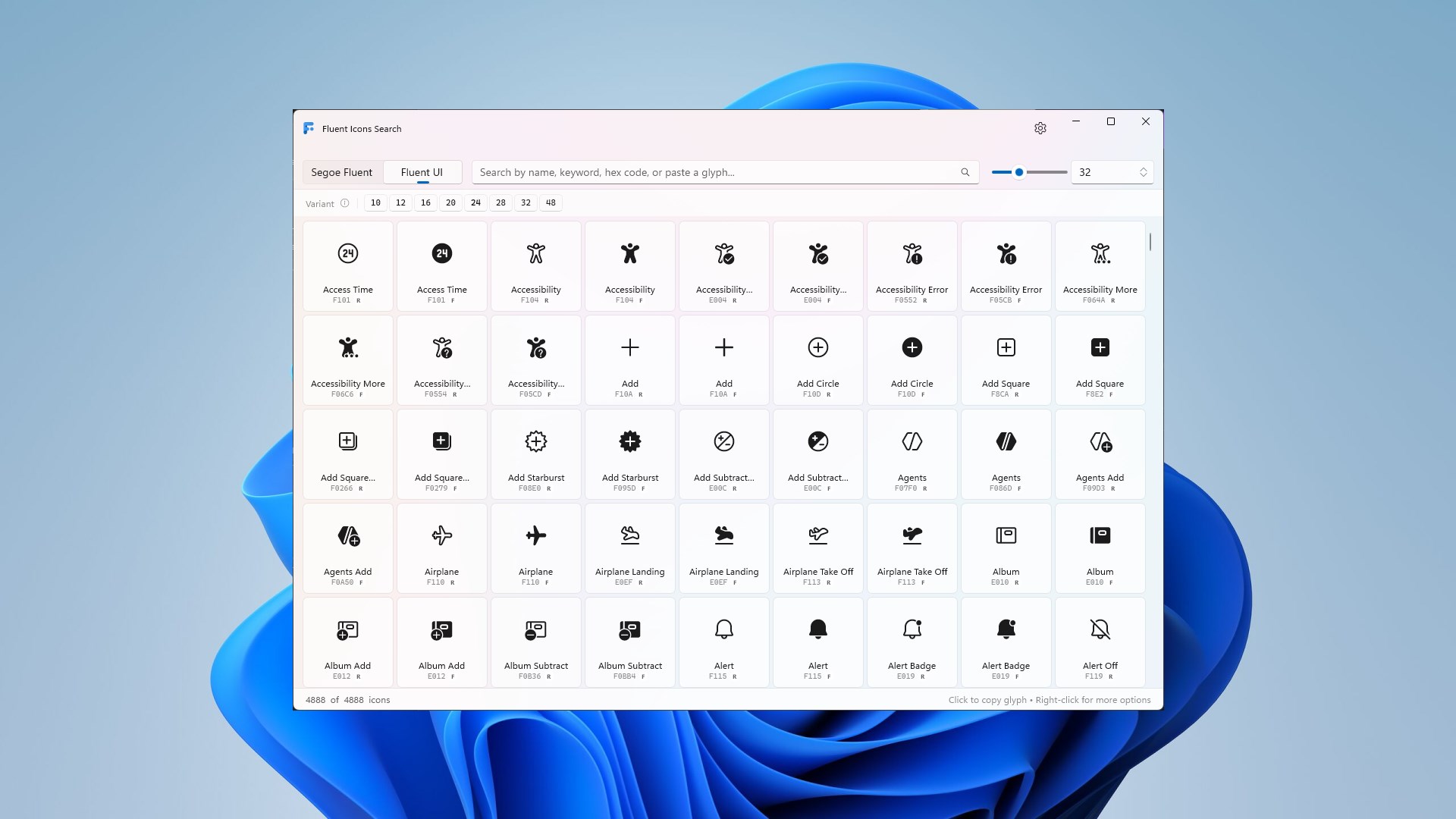The image size is (1456, 819).
Task: Copy the regular Agents Add glyph
Action: click(x=1100, y=454)
